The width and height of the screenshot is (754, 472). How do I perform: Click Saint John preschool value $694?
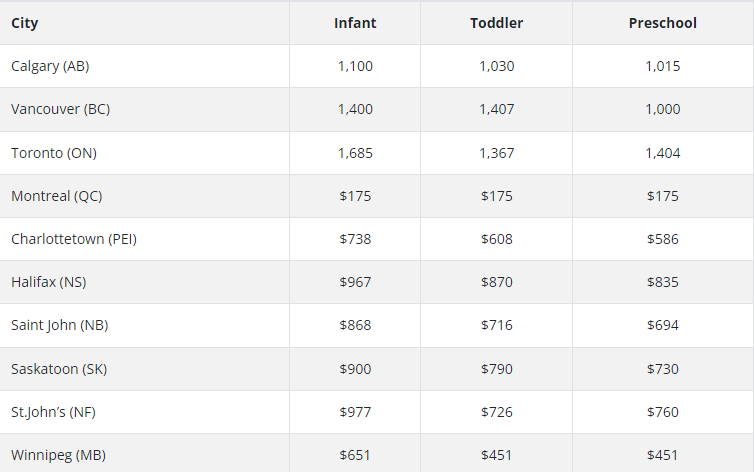coord(663,325)
